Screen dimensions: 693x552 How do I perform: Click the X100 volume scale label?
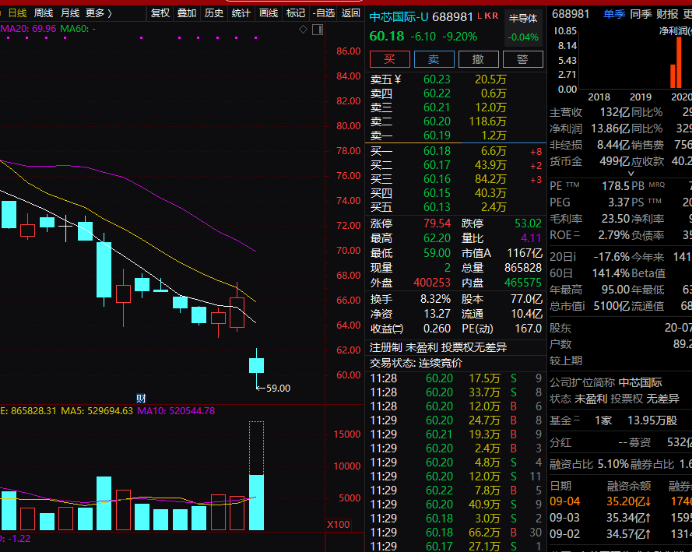[339, 525]
